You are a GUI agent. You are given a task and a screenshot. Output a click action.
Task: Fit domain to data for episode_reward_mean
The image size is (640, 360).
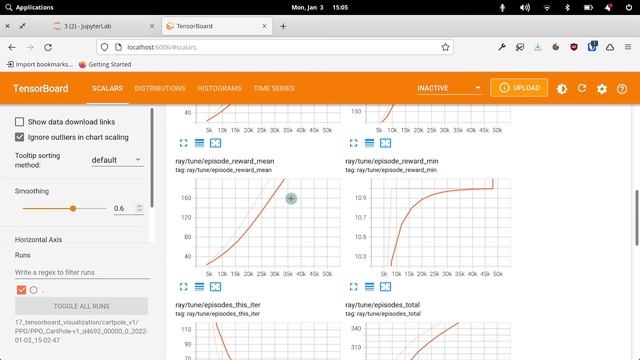(x=216, y=287)
